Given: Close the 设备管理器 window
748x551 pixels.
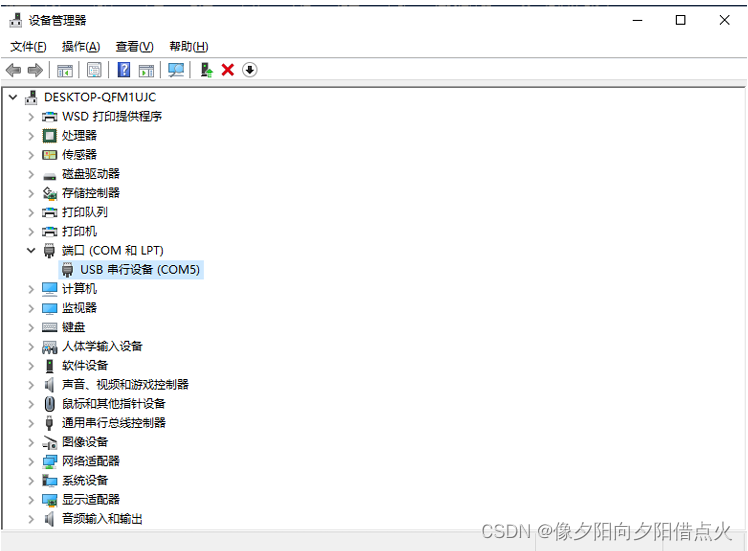Looking at the screenshot, I should (x=724, y=20).
